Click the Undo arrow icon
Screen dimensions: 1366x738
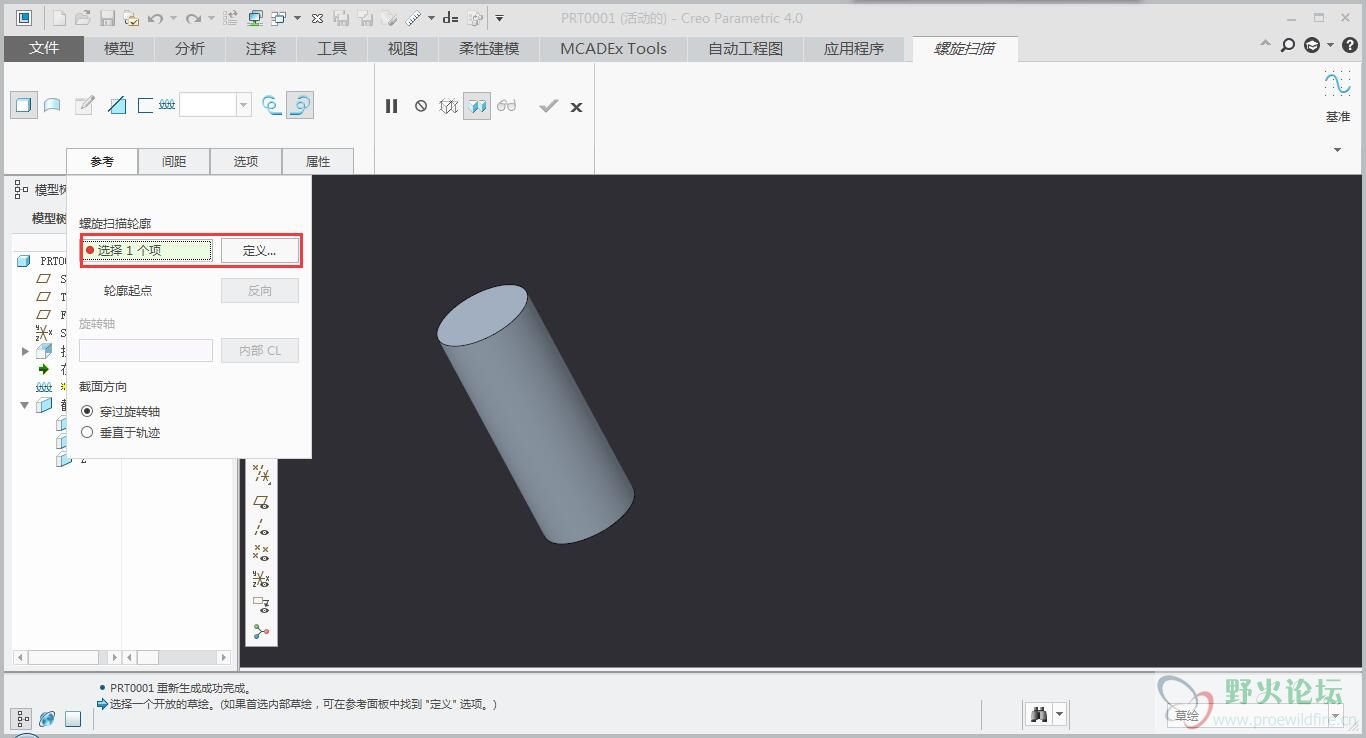click(155, 18)
